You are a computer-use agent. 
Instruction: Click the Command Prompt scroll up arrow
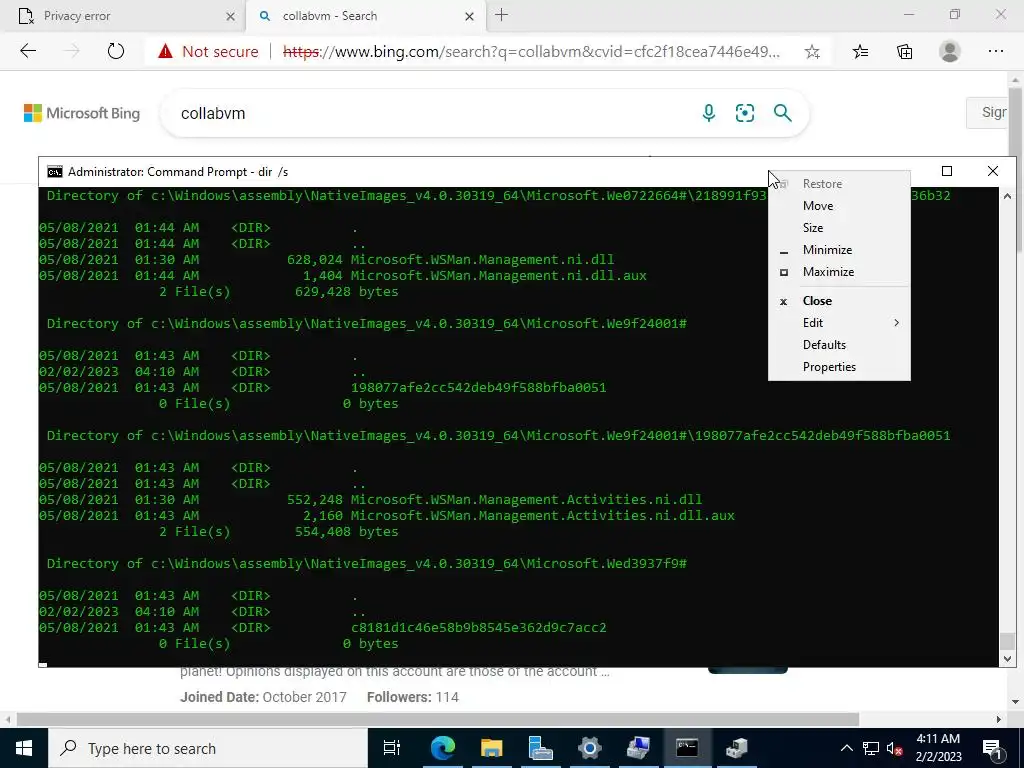tap(1007, 196)
